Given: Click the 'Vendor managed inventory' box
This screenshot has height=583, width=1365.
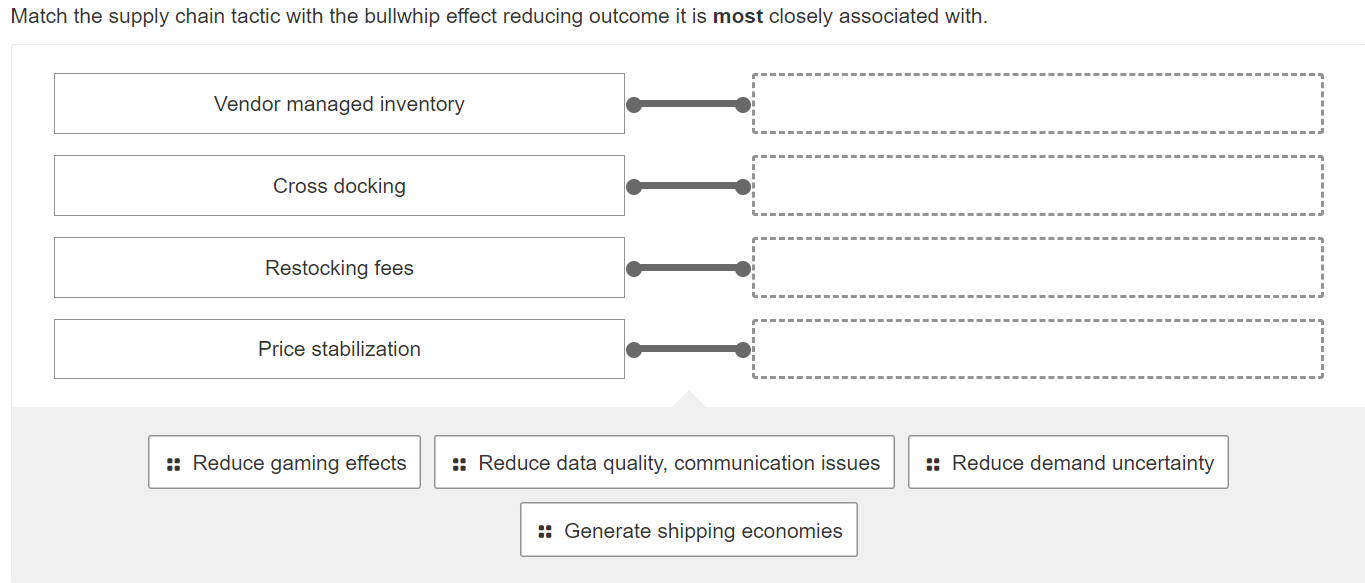Looking at the screenshot, I should 339,103.
